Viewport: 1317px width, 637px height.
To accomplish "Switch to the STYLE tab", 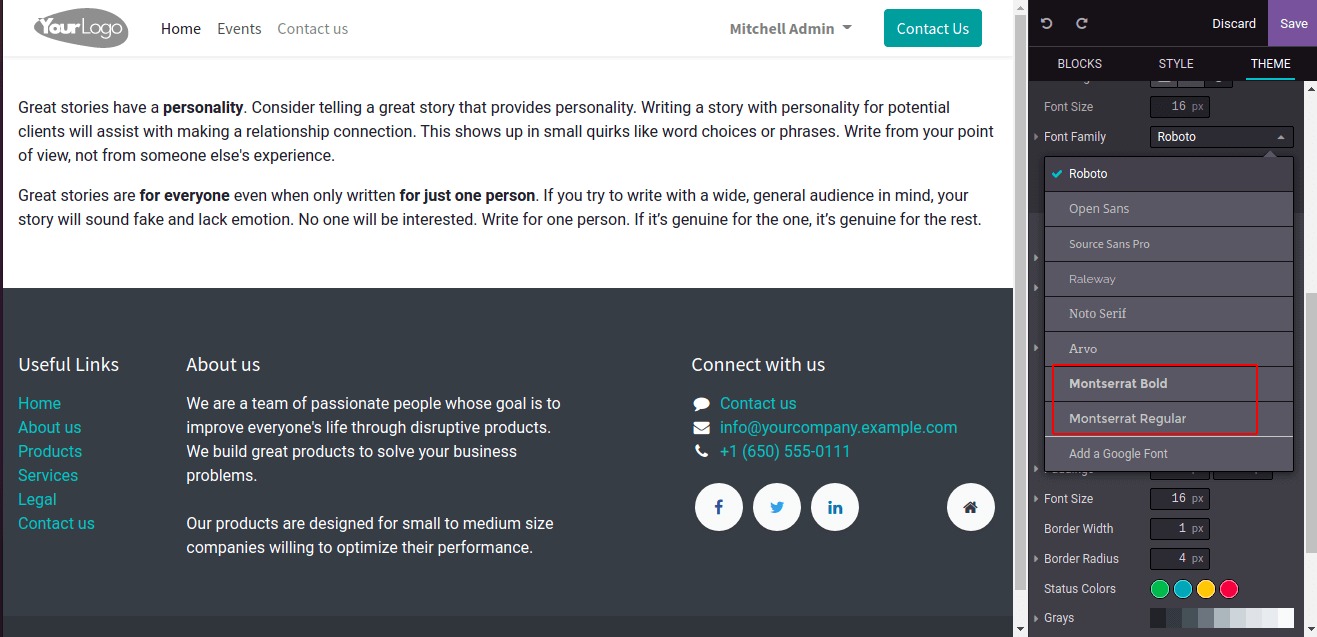I will coord(1176,64).
